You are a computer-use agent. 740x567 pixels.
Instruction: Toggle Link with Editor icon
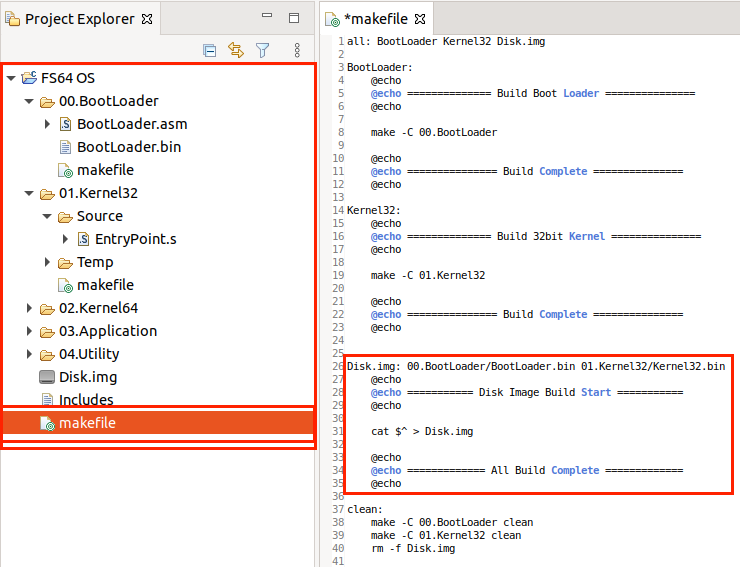(x=236, y=50)
